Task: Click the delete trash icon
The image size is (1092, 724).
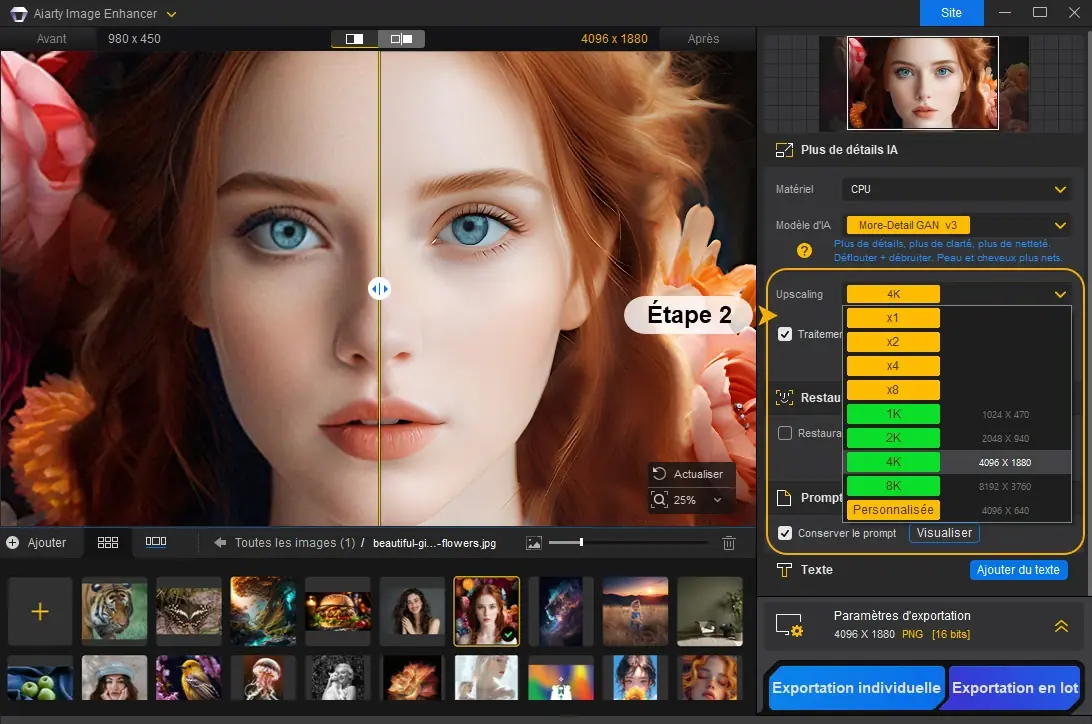Action: coord(729,542)
